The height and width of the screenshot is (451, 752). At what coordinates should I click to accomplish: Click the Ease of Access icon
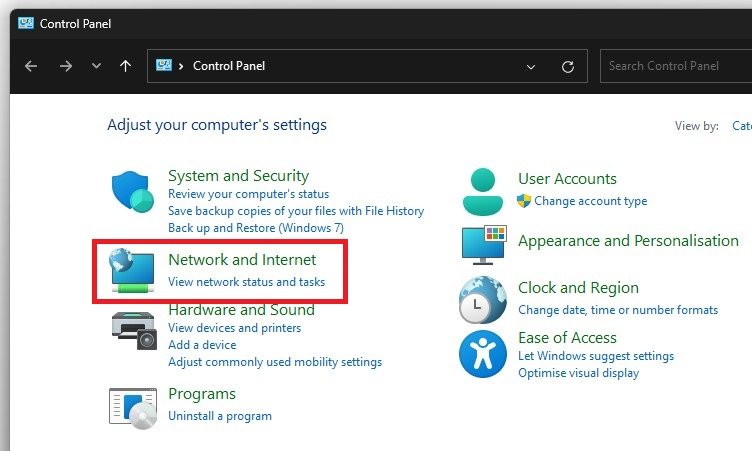point(482,354)
